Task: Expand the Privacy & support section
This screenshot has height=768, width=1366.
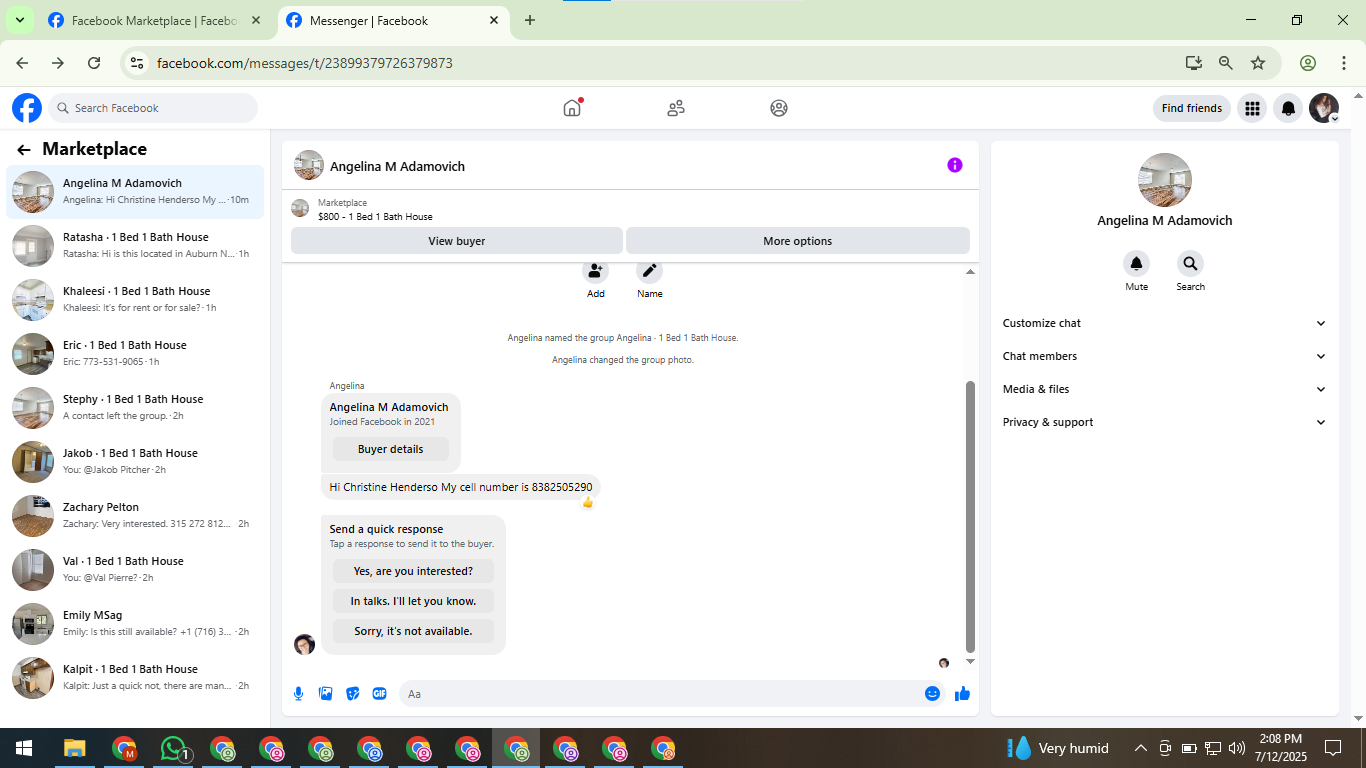Action: point(1165,422)
